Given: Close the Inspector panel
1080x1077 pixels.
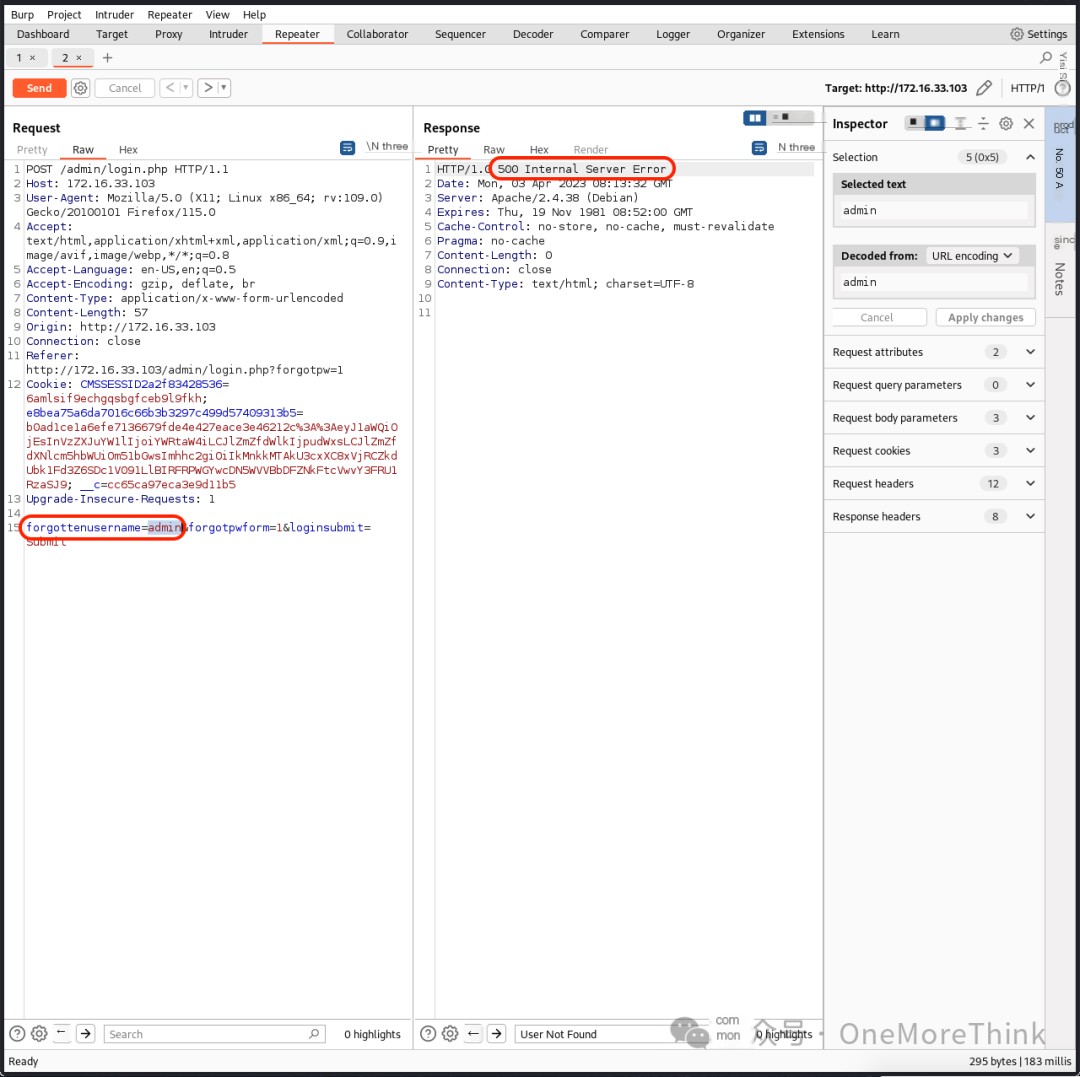Looking at the screenshot, I should coord(1029,123).
